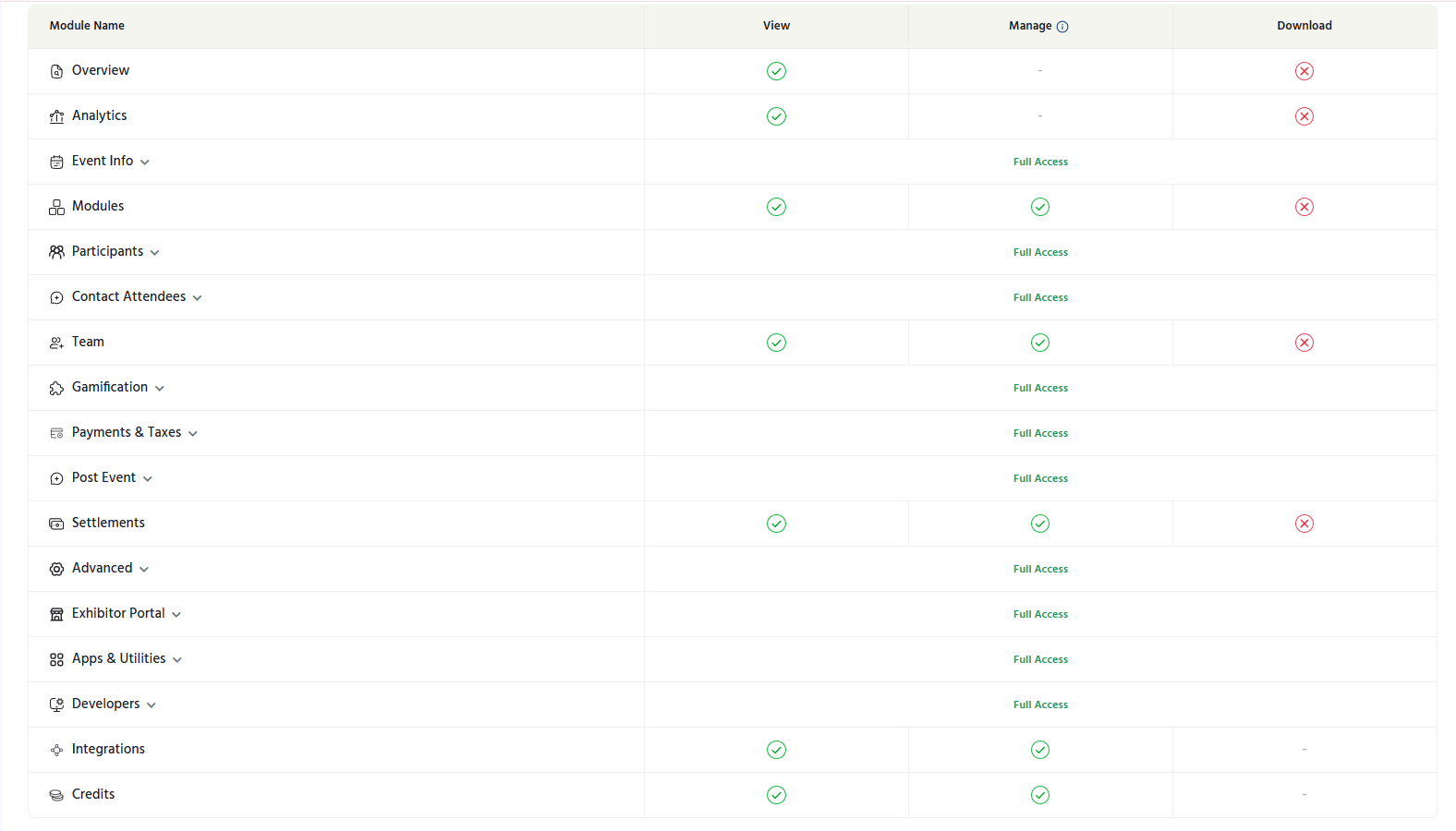Expand the Exhibitor Portal chevron
This screenshot has width=1456, height=831.
click(176, 615)
